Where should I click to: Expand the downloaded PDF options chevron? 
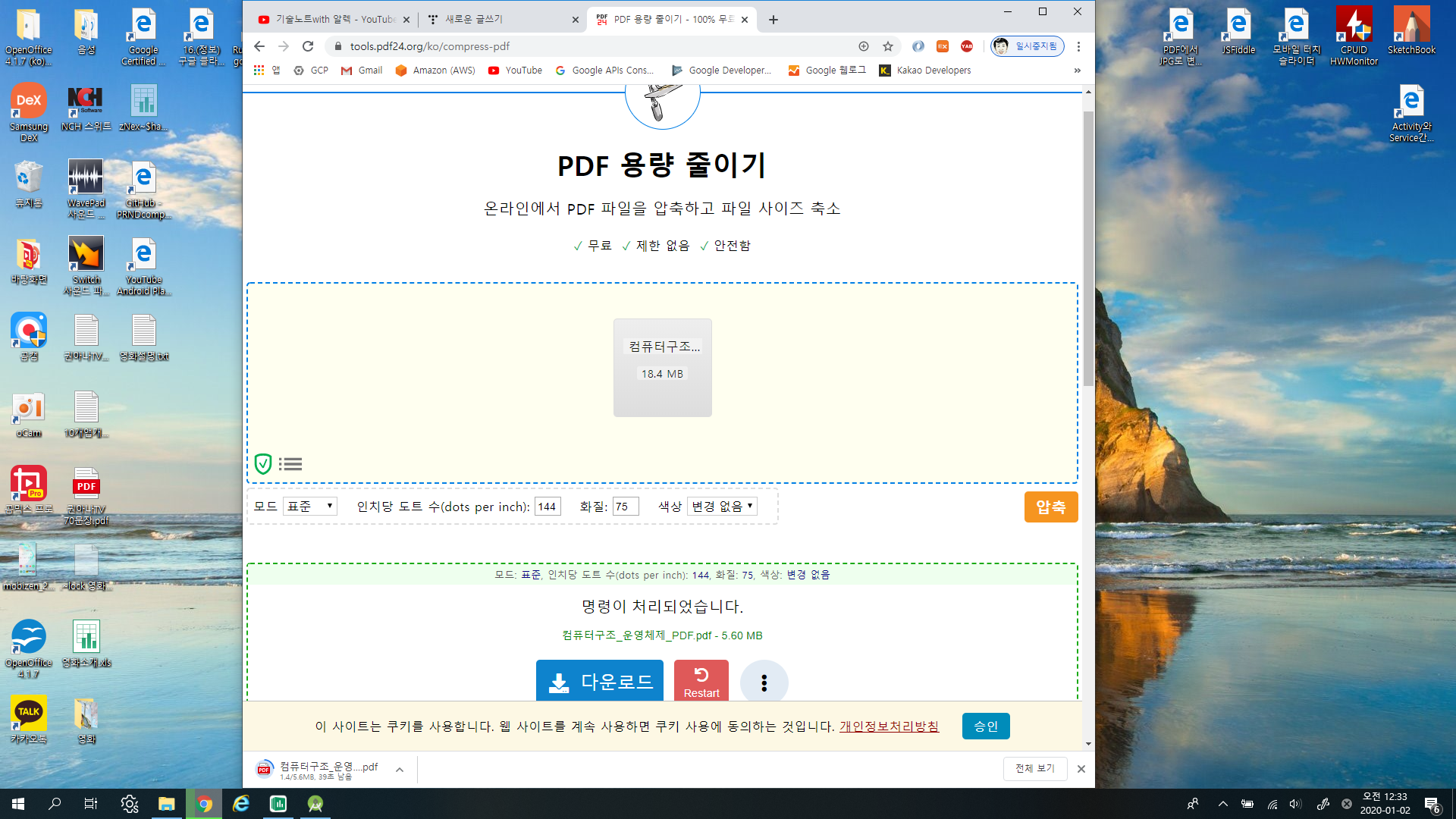click(400, 770)
